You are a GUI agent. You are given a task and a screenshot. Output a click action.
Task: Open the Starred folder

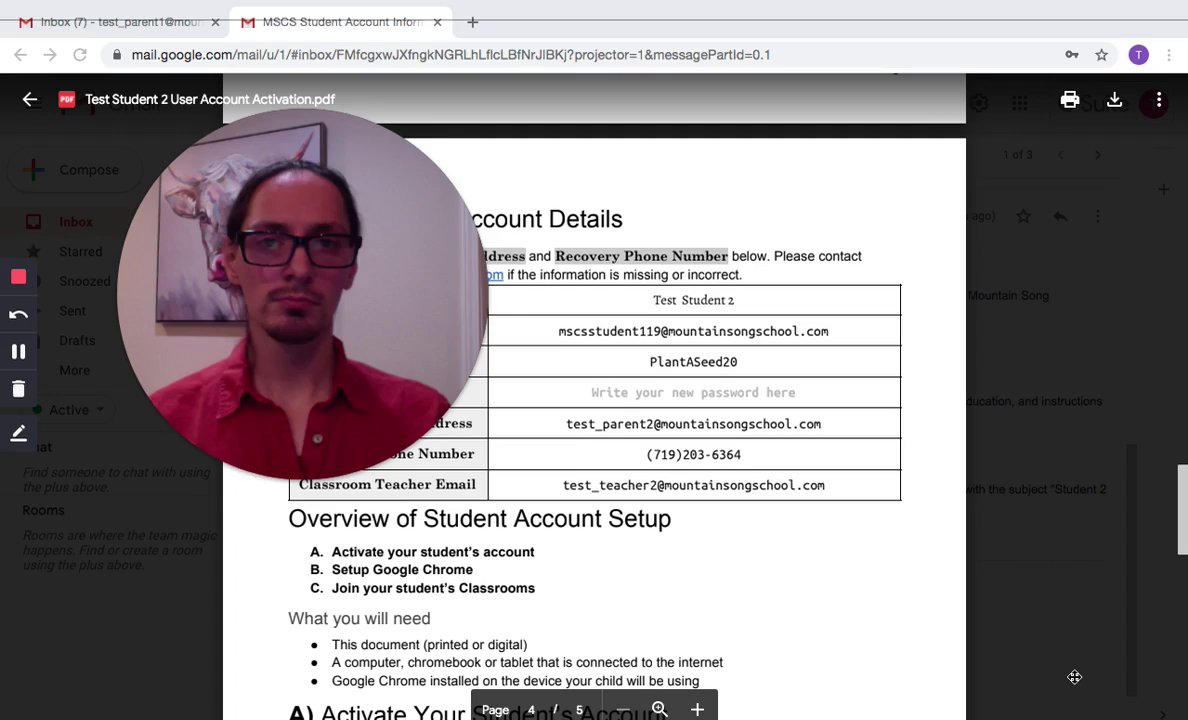point(80,252)
